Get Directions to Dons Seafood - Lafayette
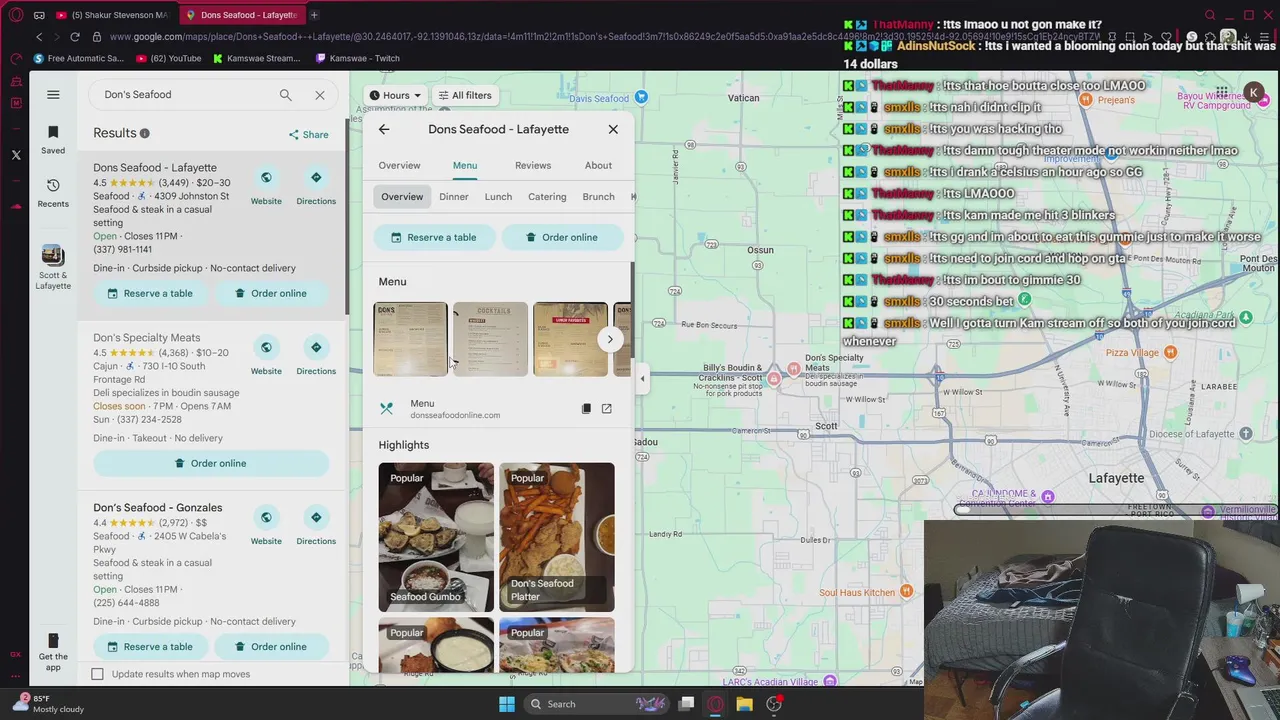 click(x=316, y=186)
